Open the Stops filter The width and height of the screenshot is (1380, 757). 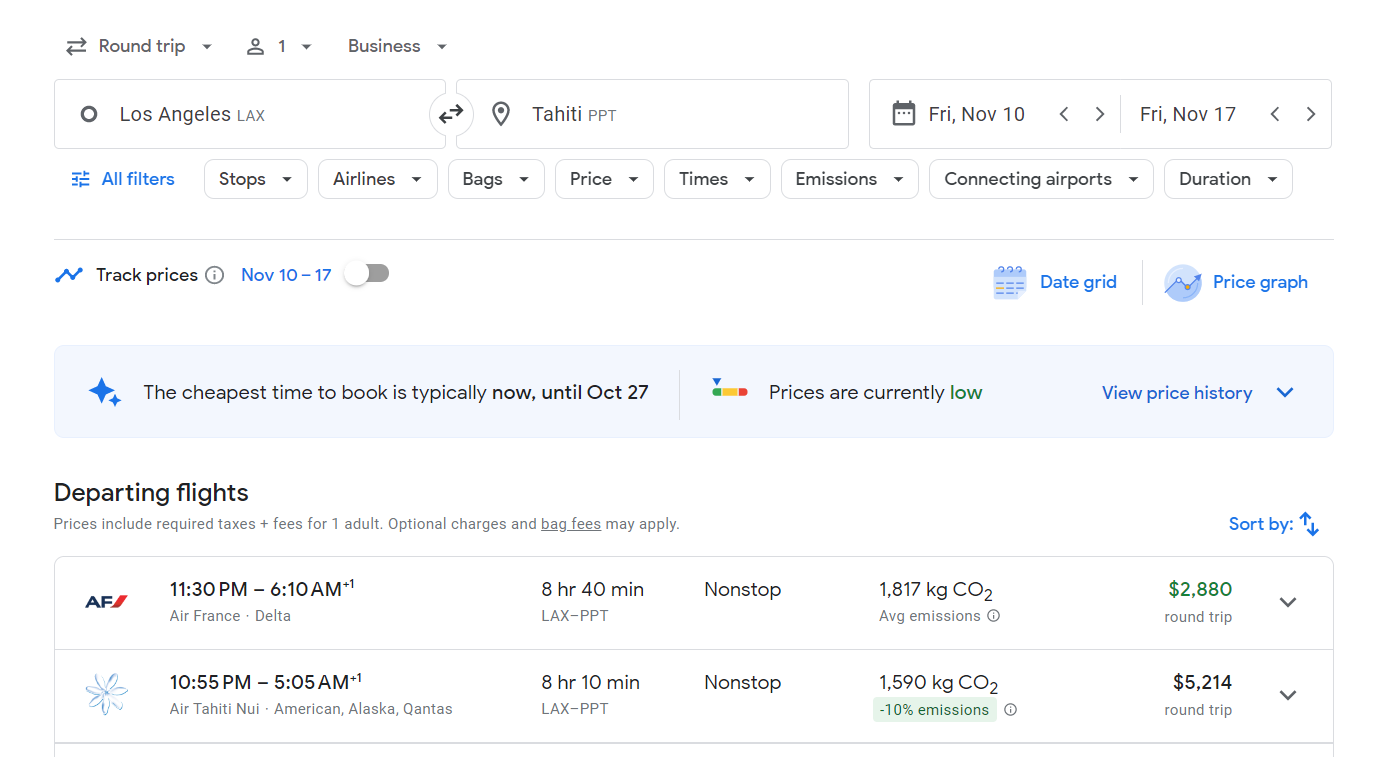pos(255,179)
